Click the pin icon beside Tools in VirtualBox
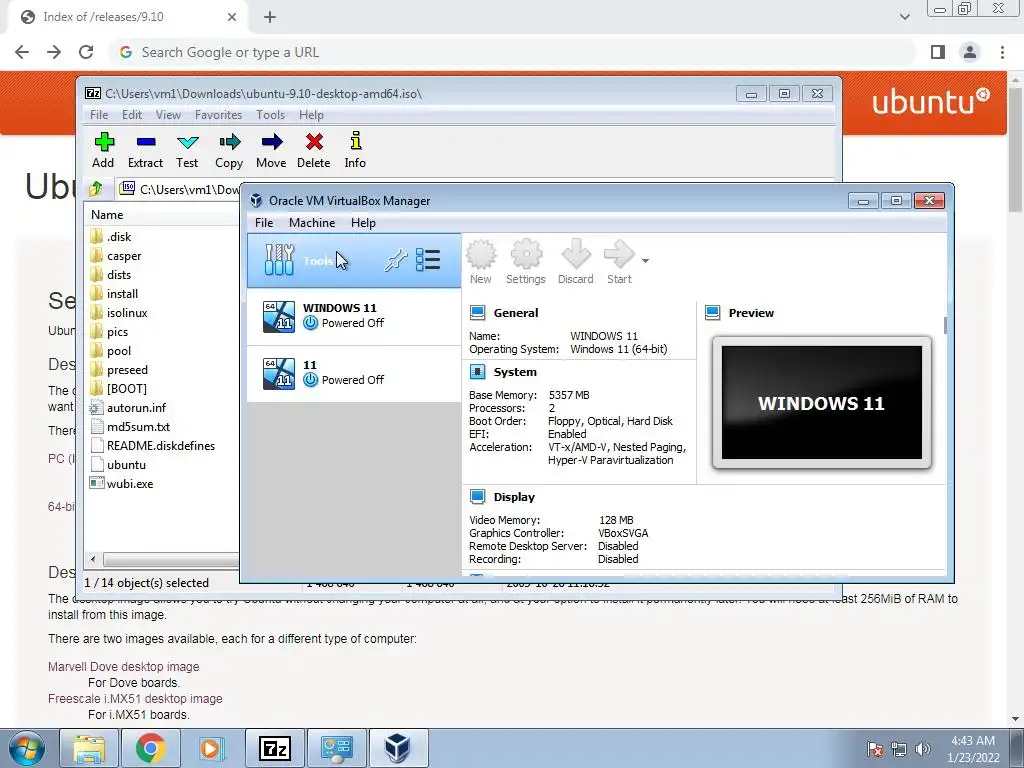This screenshot has width=1024, height=768. 395,261
